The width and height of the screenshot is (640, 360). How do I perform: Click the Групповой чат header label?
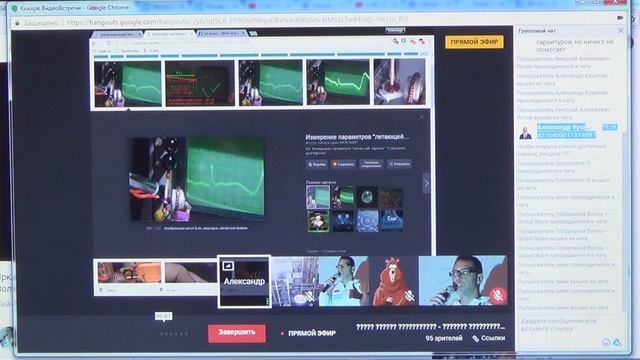[x=537, y=31]
